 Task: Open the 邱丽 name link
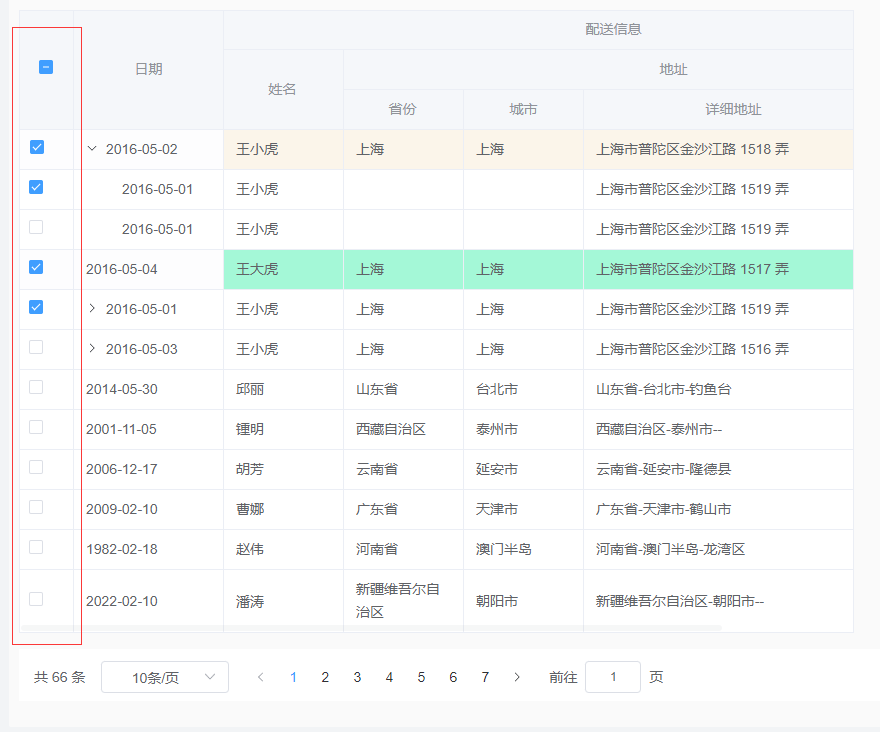tap(250, 388)
